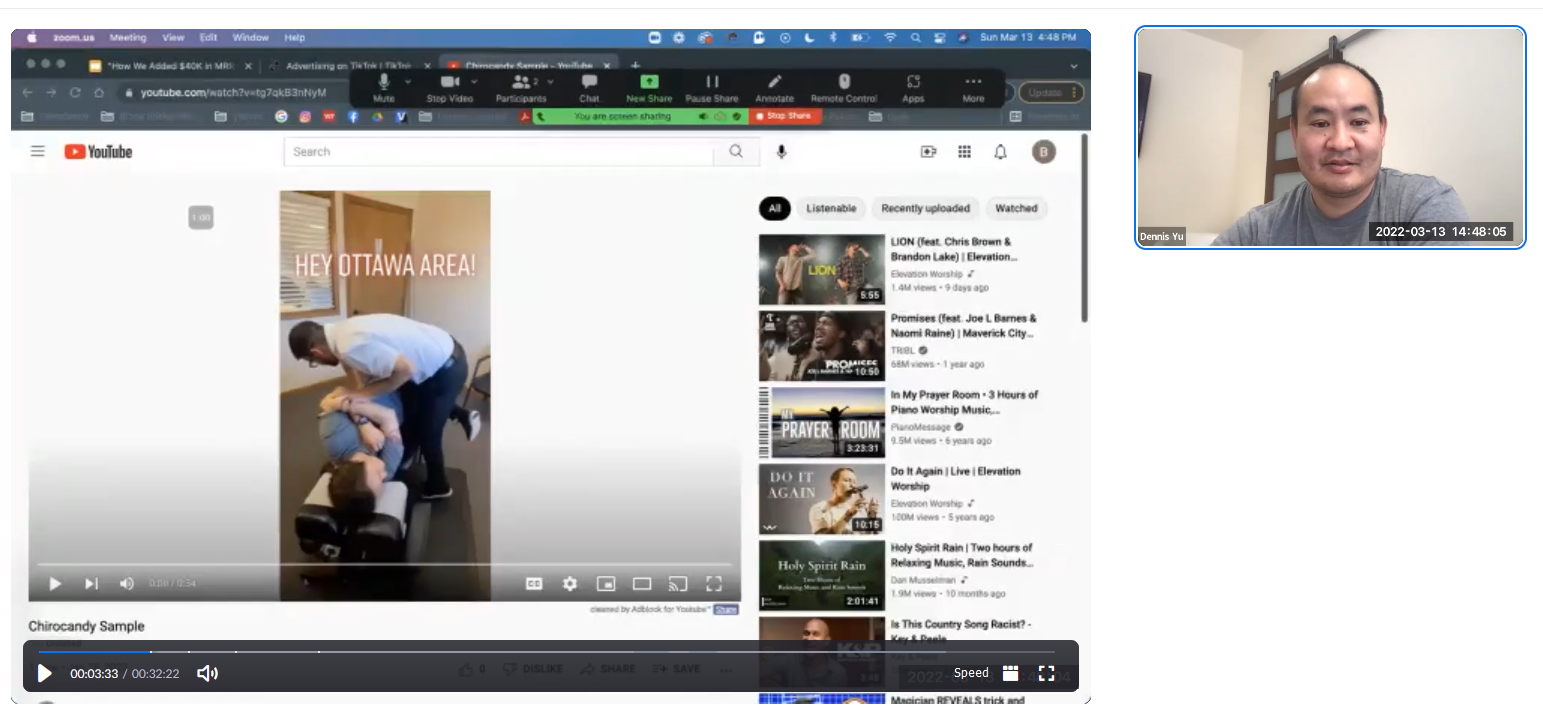The image size is (1543, 709).
Task: Toggle Stop Video in Zoom toolbar
Action: 450,87
